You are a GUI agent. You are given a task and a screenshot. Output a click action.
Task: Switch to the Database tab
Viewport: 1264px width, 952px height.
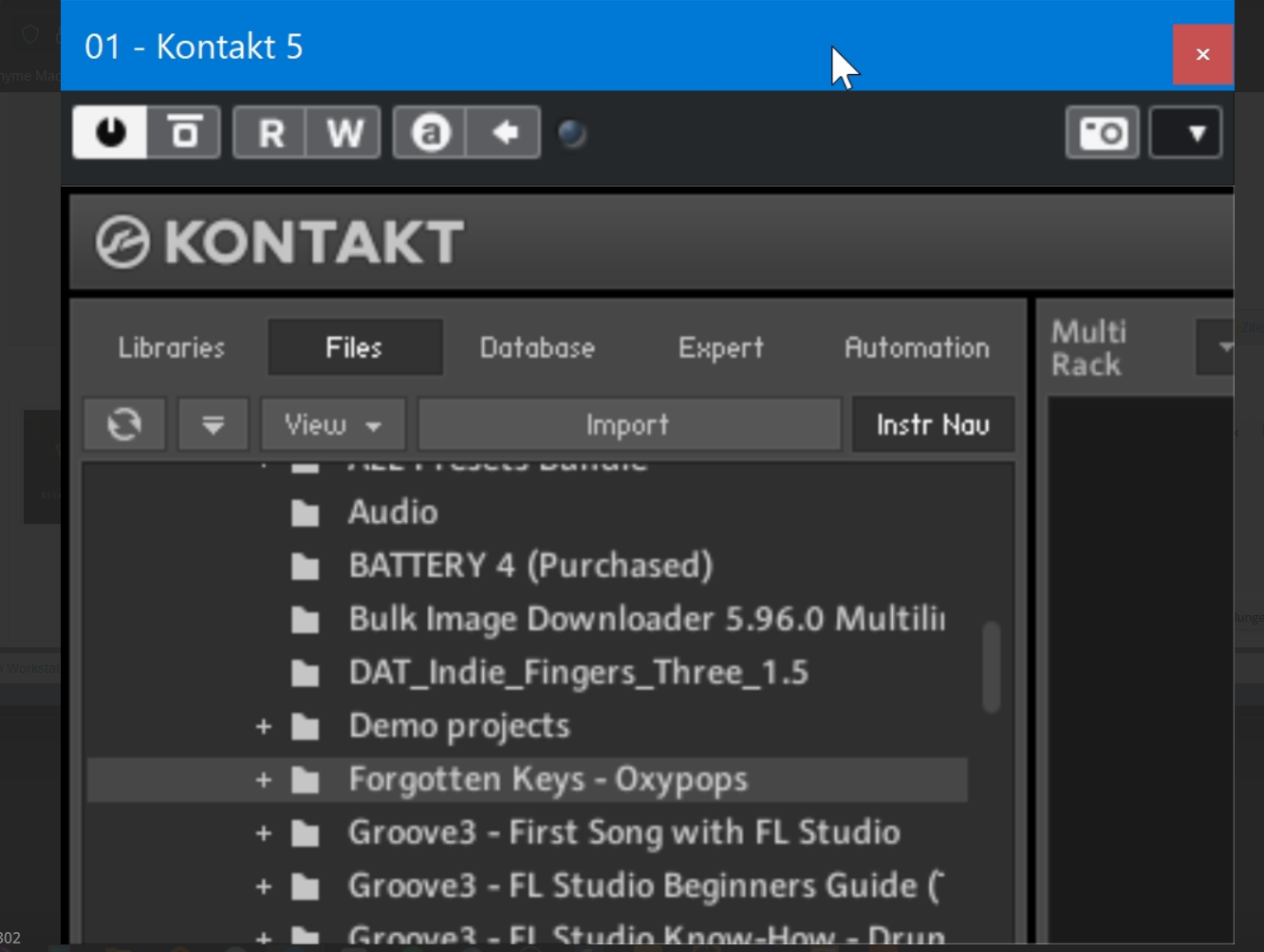(x=537, y=347)
